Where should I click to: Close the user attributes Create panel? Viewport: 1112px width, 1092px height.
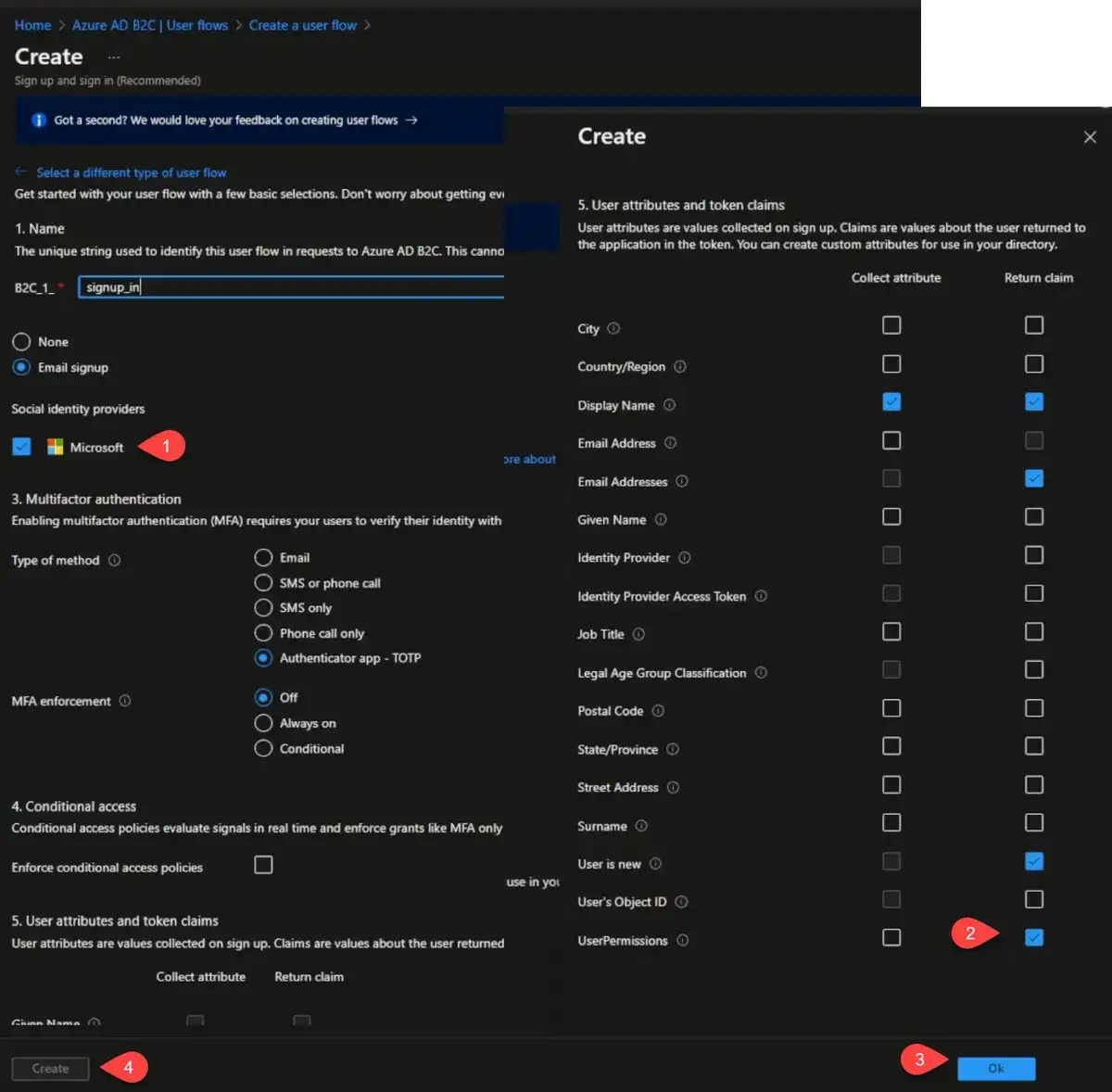(x=1090, y=137)
